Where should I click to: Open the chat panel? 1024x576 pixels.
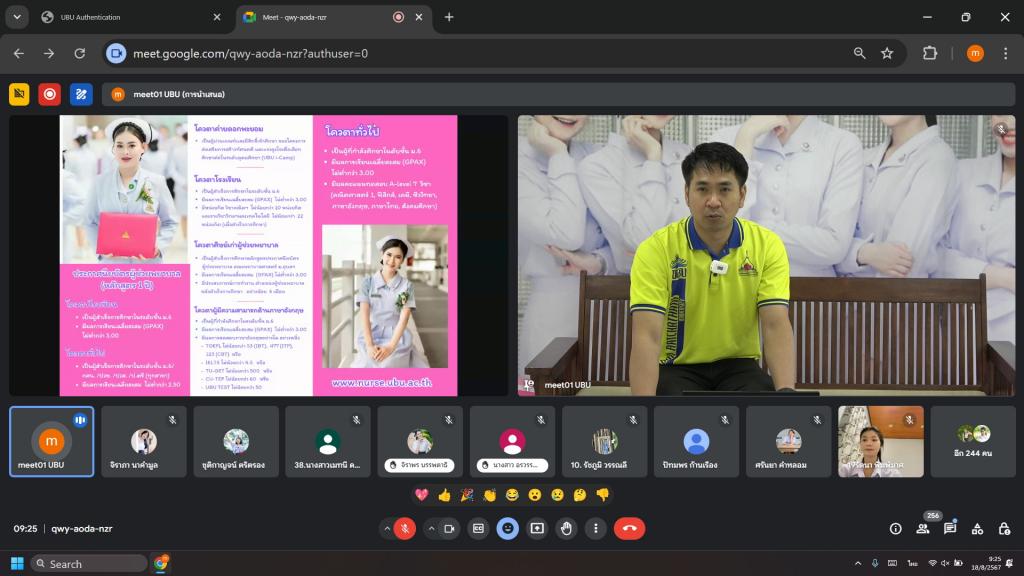950,528
